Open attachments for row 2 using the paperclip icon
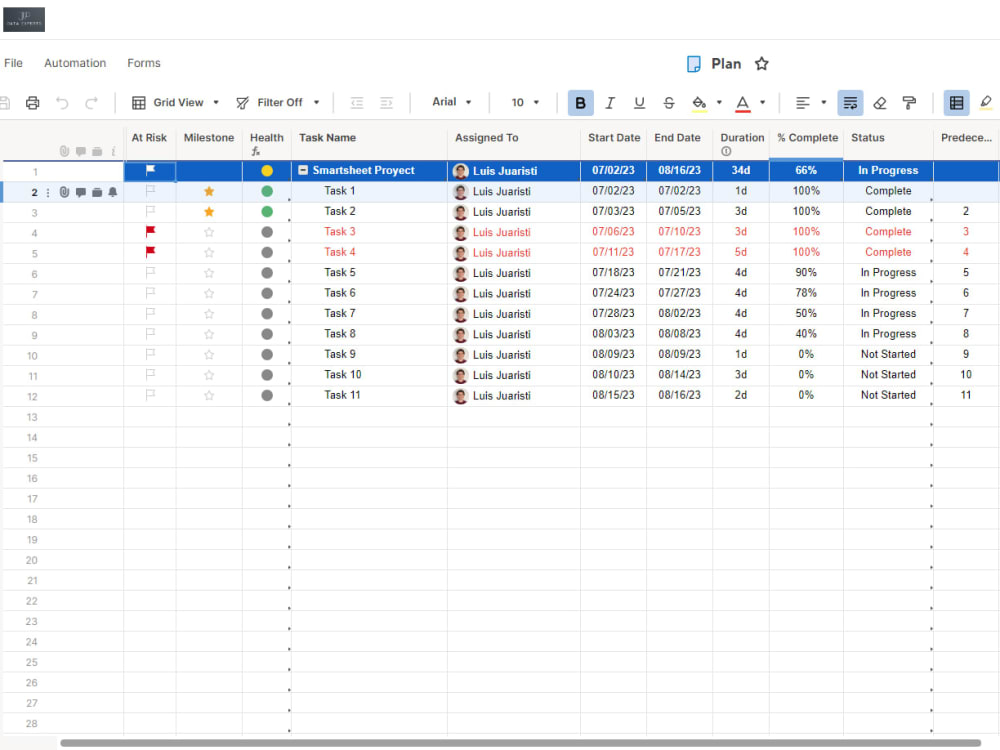This screenshot has width=1000, height=750. 64,192
